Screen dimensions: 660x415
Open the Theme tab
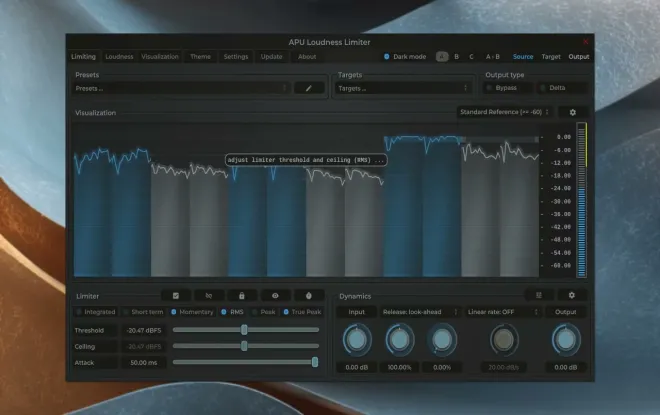200,56
